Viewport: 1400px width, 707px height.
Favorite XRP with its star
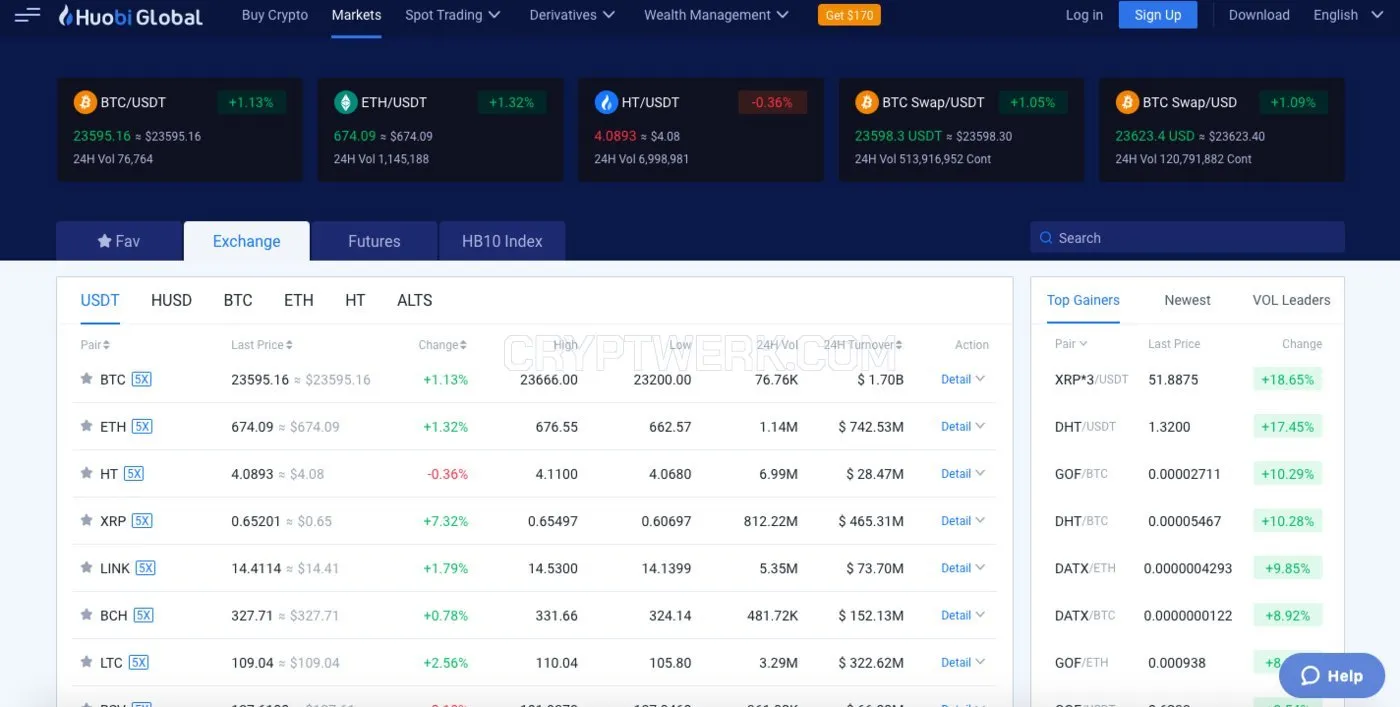(x=87, y=520)
